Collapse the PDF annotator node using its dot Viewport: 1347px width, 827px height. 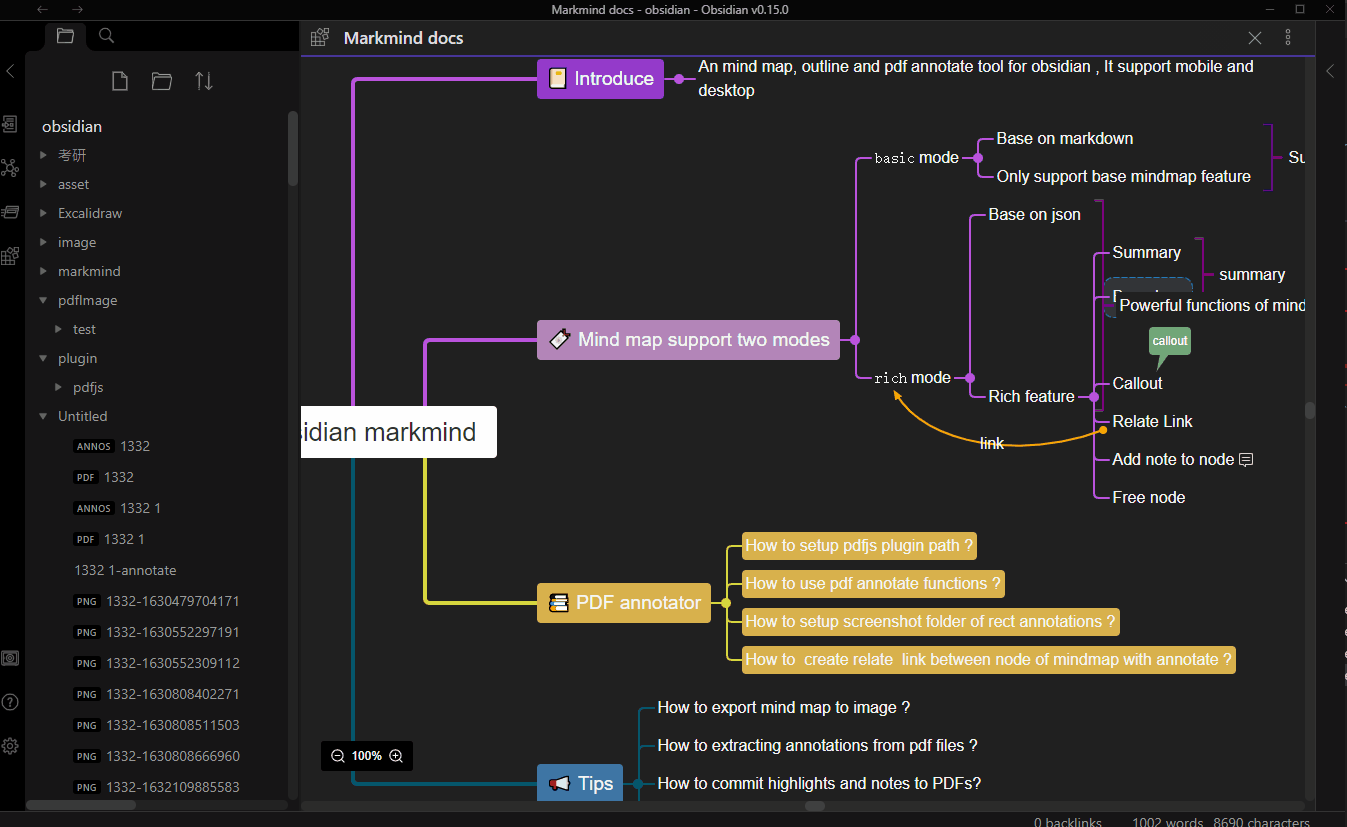click(x=726, y=603)
